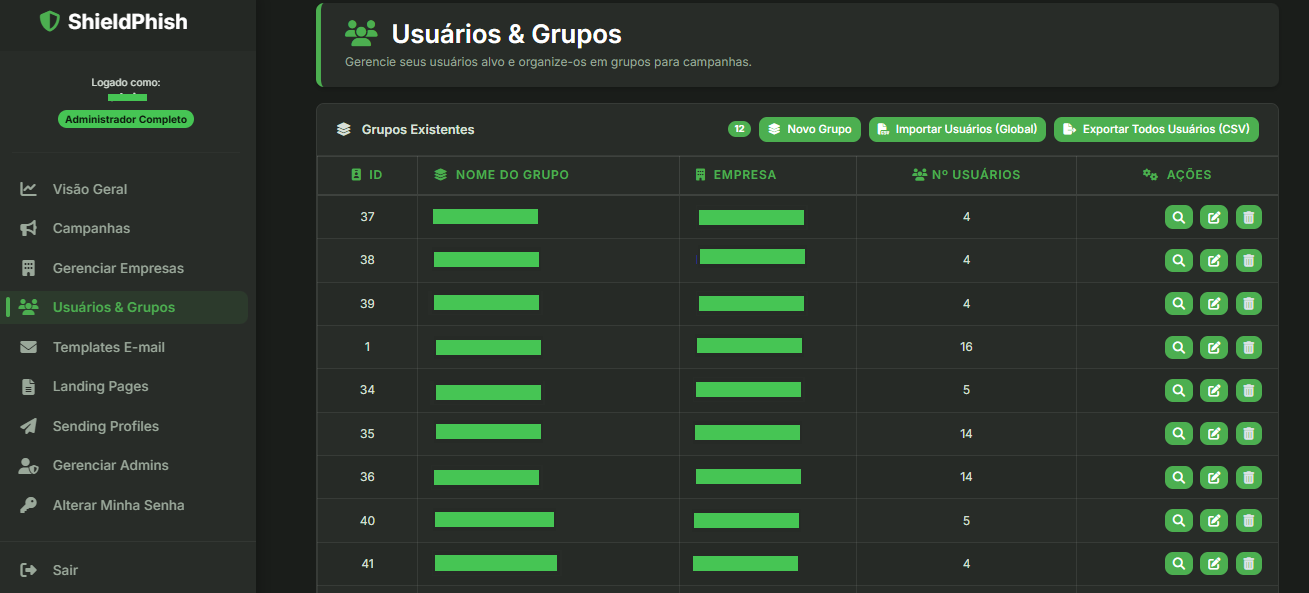Image resolution: width=1309 pixels, height=593 pixels.
Task: Export all users via Exportar Todos Usuários (CSV)
Action: (x=1155, y=129)
